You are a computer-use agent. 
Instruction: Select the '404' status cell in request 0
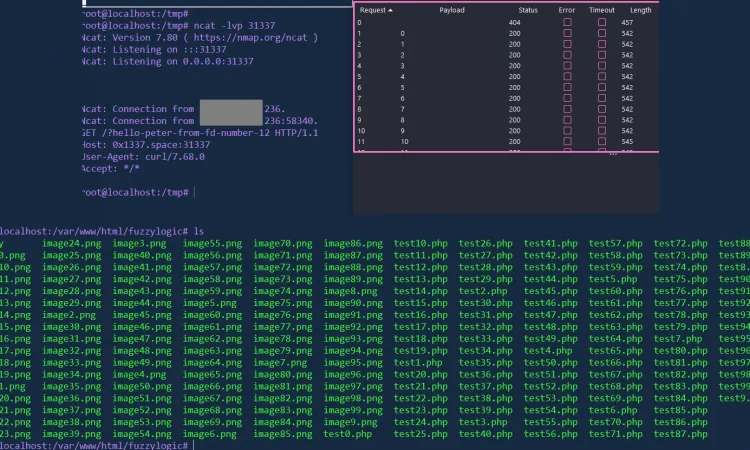[x=515, y=22]
